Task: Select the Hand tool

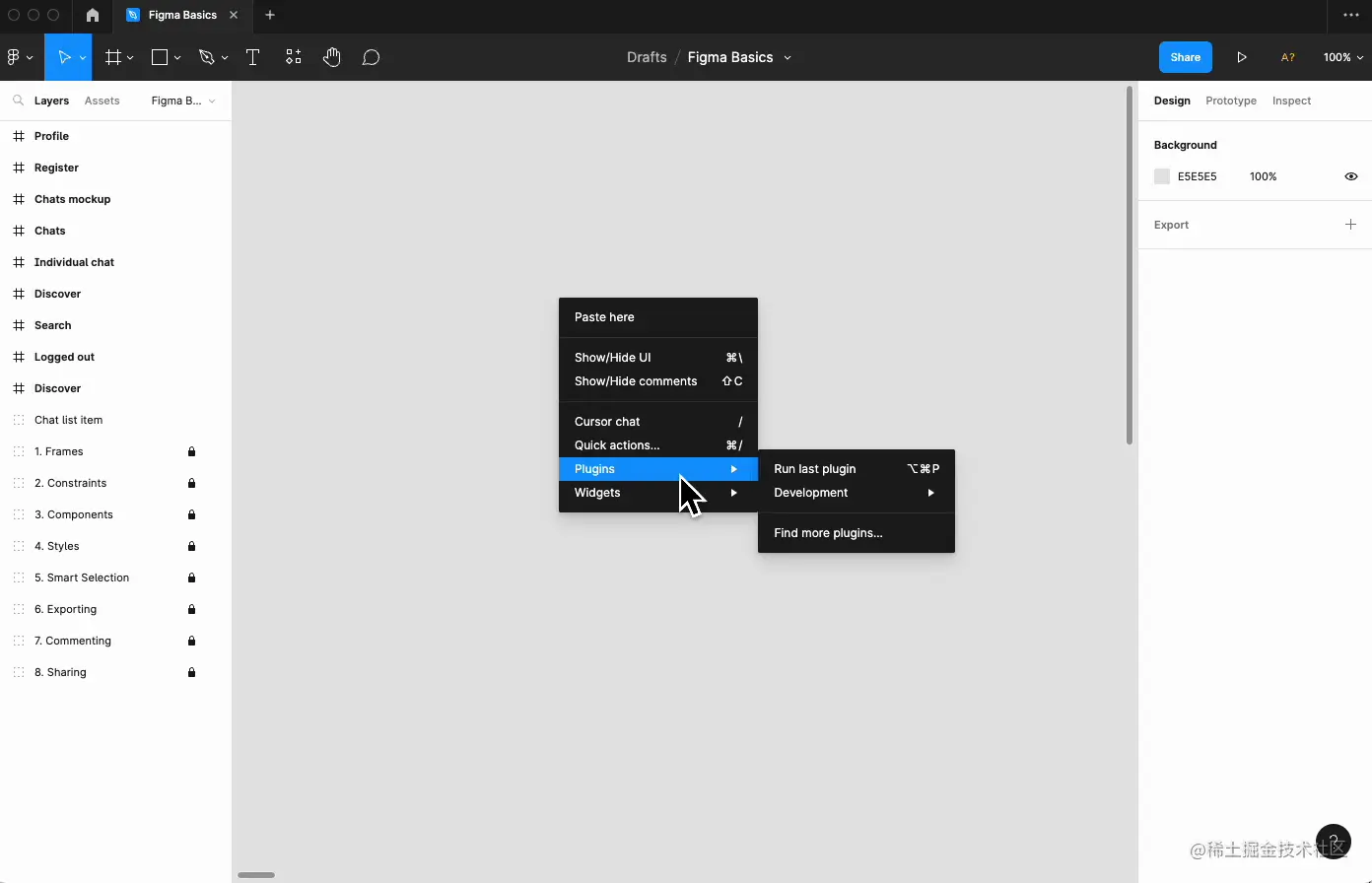Action: click(332, 56)
